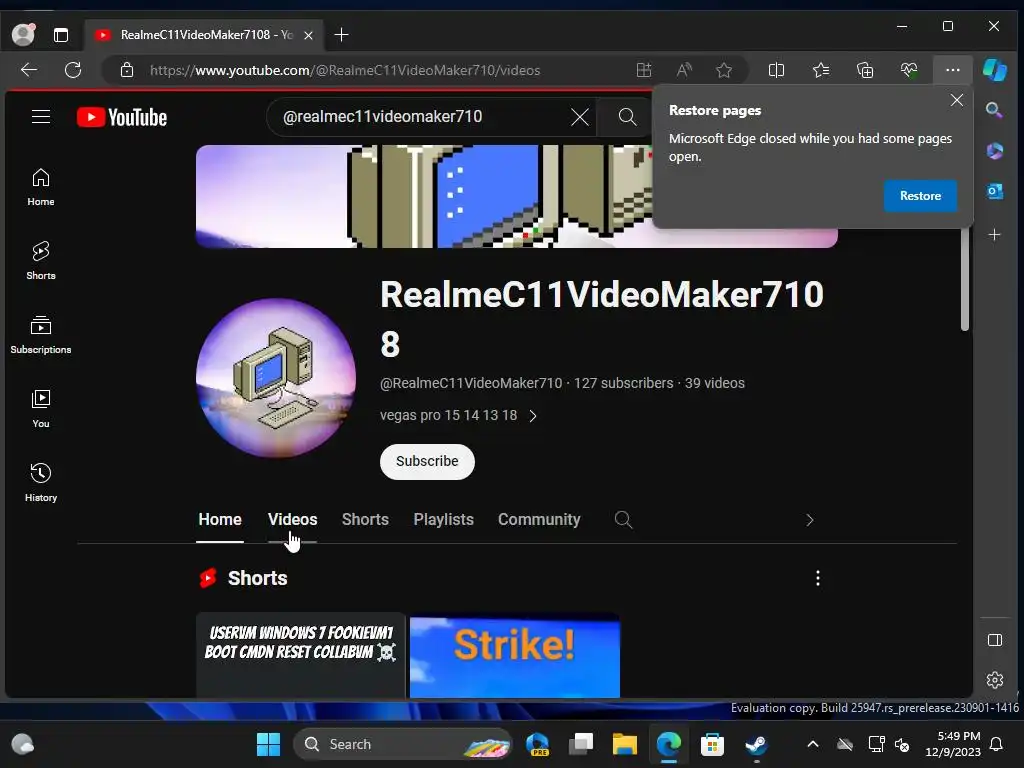
Task: Open History in the sidebar
Action: [40, 483]
